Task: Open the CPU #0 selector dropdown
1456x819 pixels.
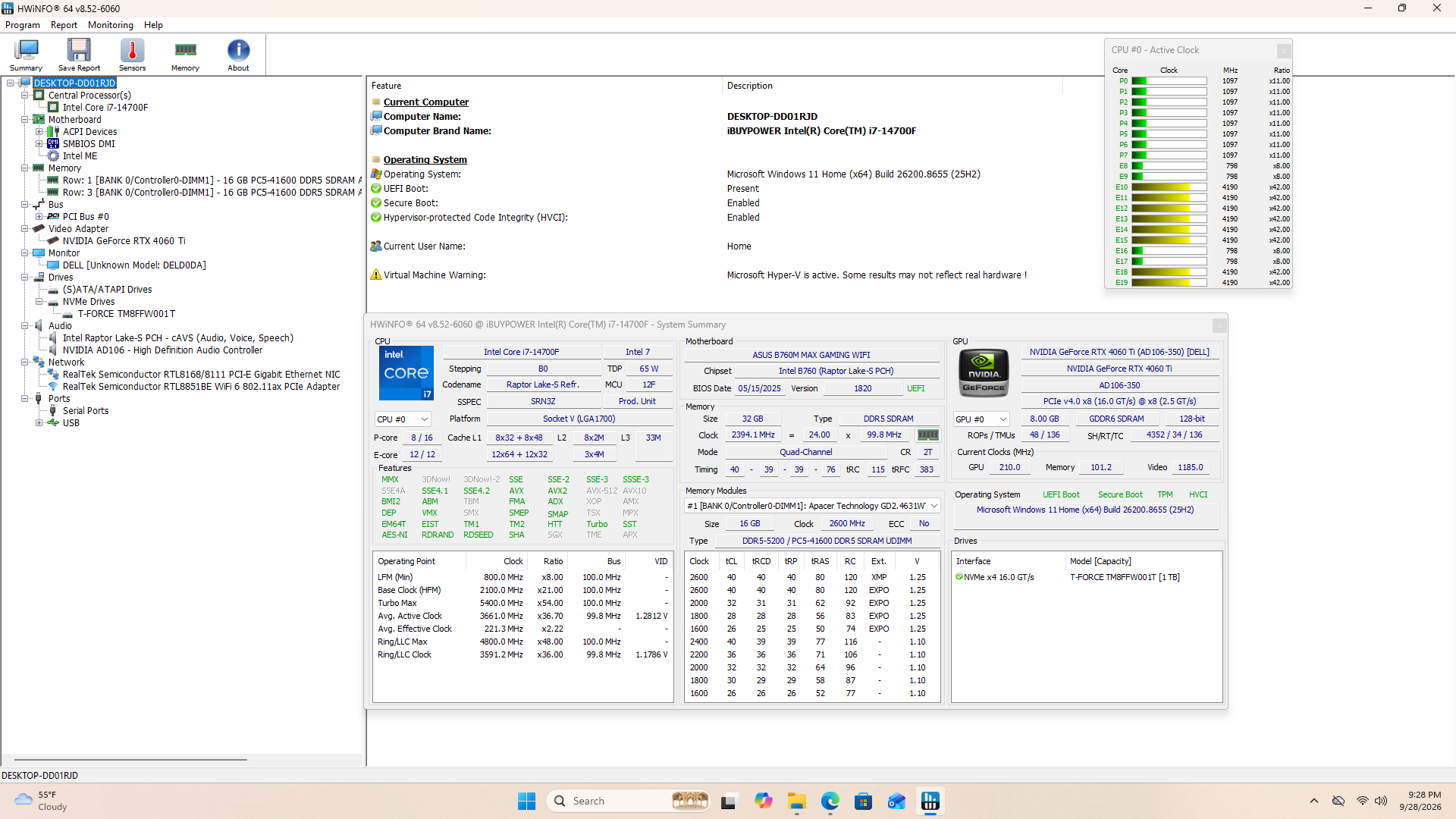Action: coord(403,419)
